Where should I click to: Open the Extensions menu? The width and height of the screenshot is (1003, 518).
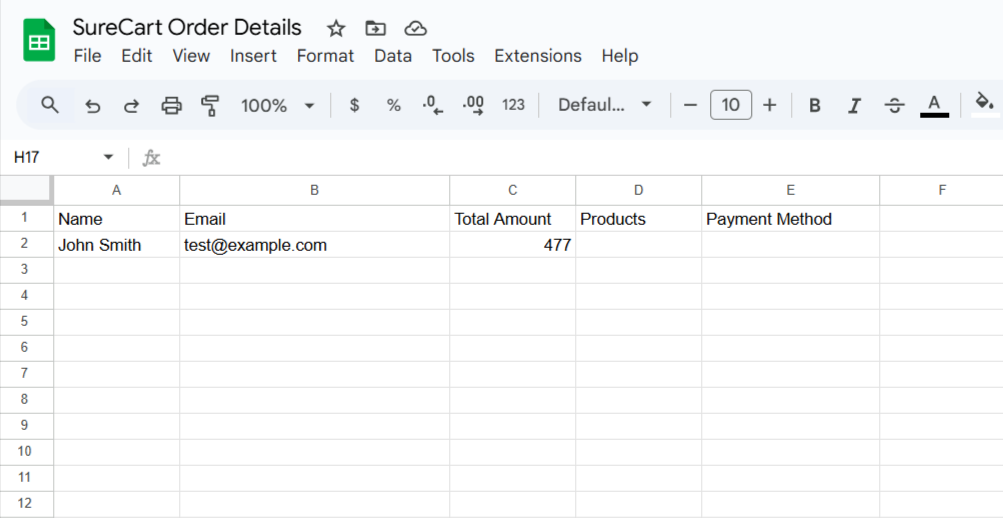537,56
